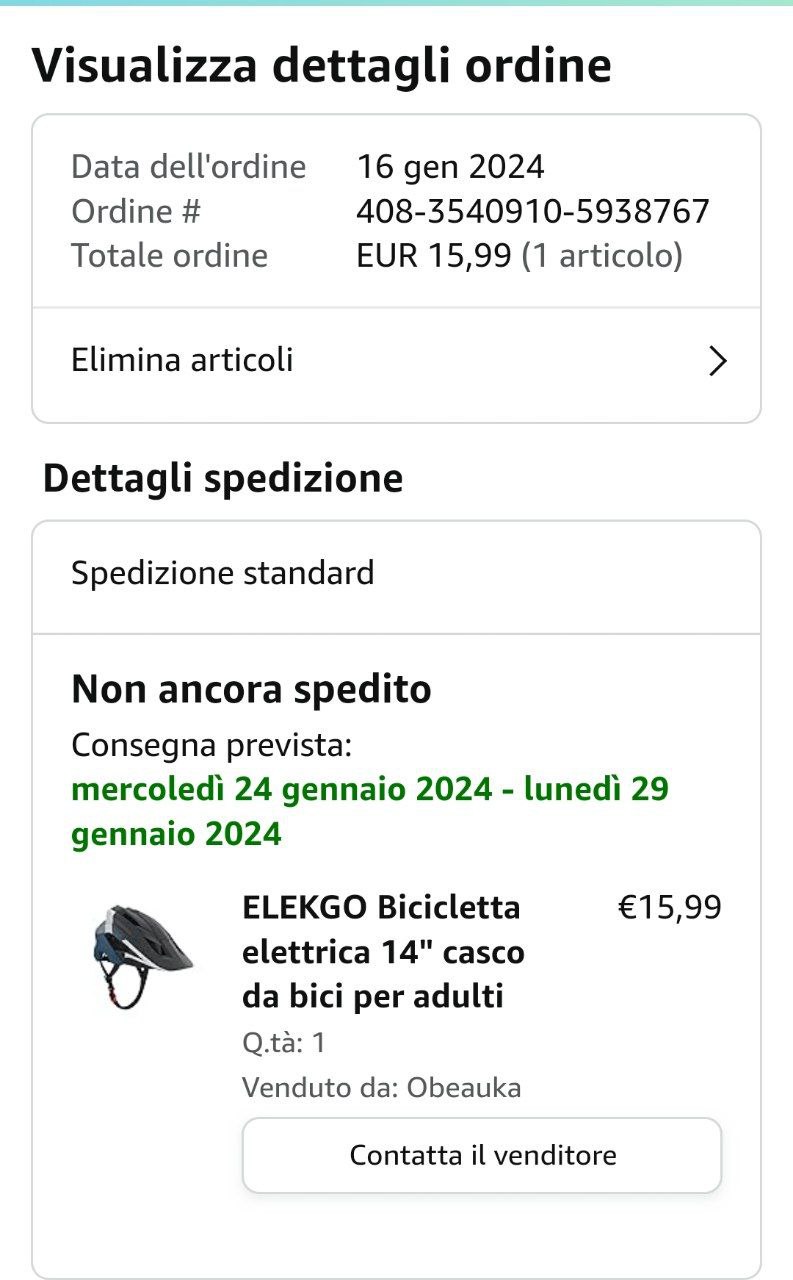793x1280 pixels.
Task: Select the Consegna prevista label
Action: point(212,745)
